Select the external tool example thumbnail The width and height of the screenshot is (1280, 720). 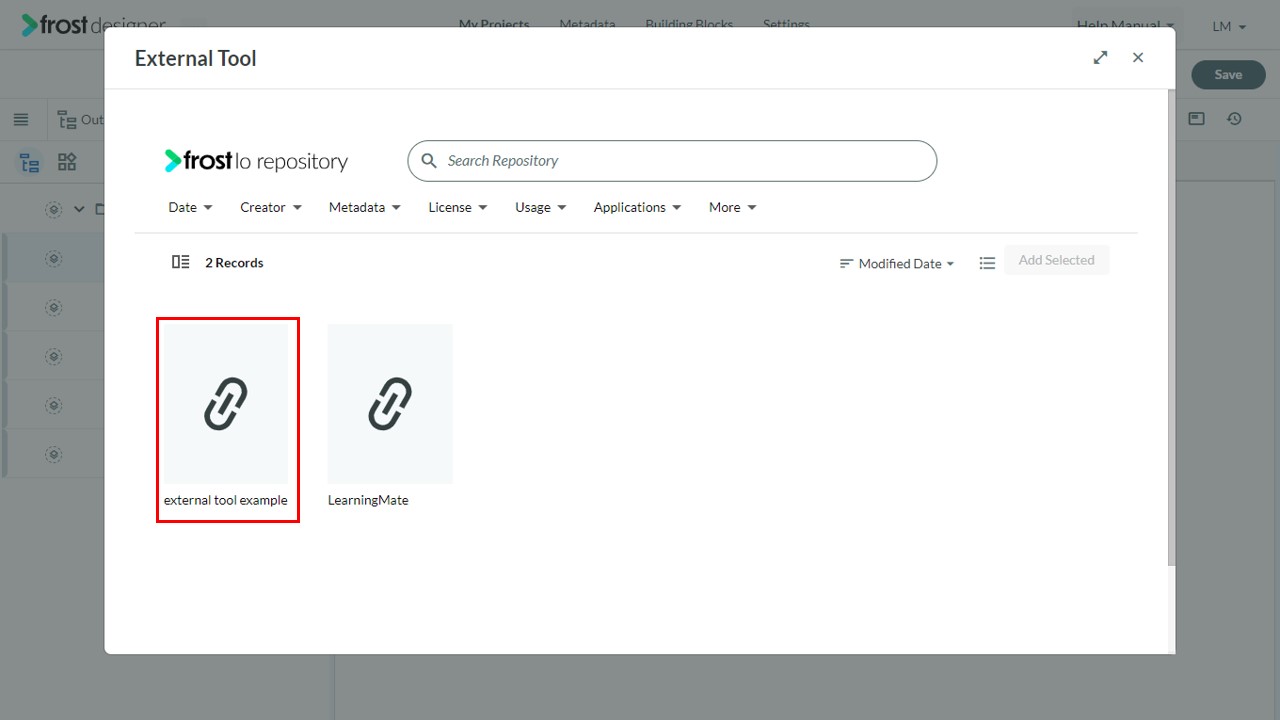tap(226, 404)
